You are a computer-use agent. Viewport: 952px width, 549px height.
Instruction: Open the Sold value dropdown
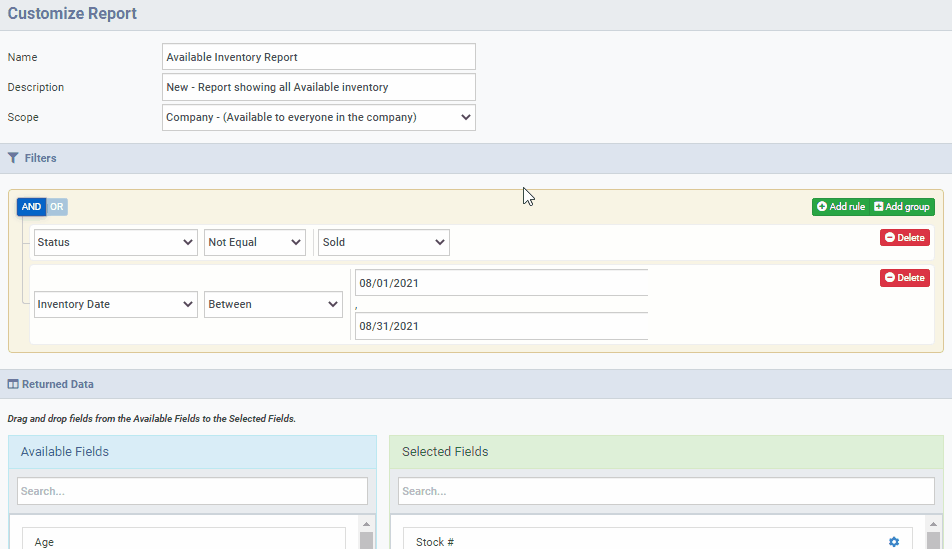383,243
